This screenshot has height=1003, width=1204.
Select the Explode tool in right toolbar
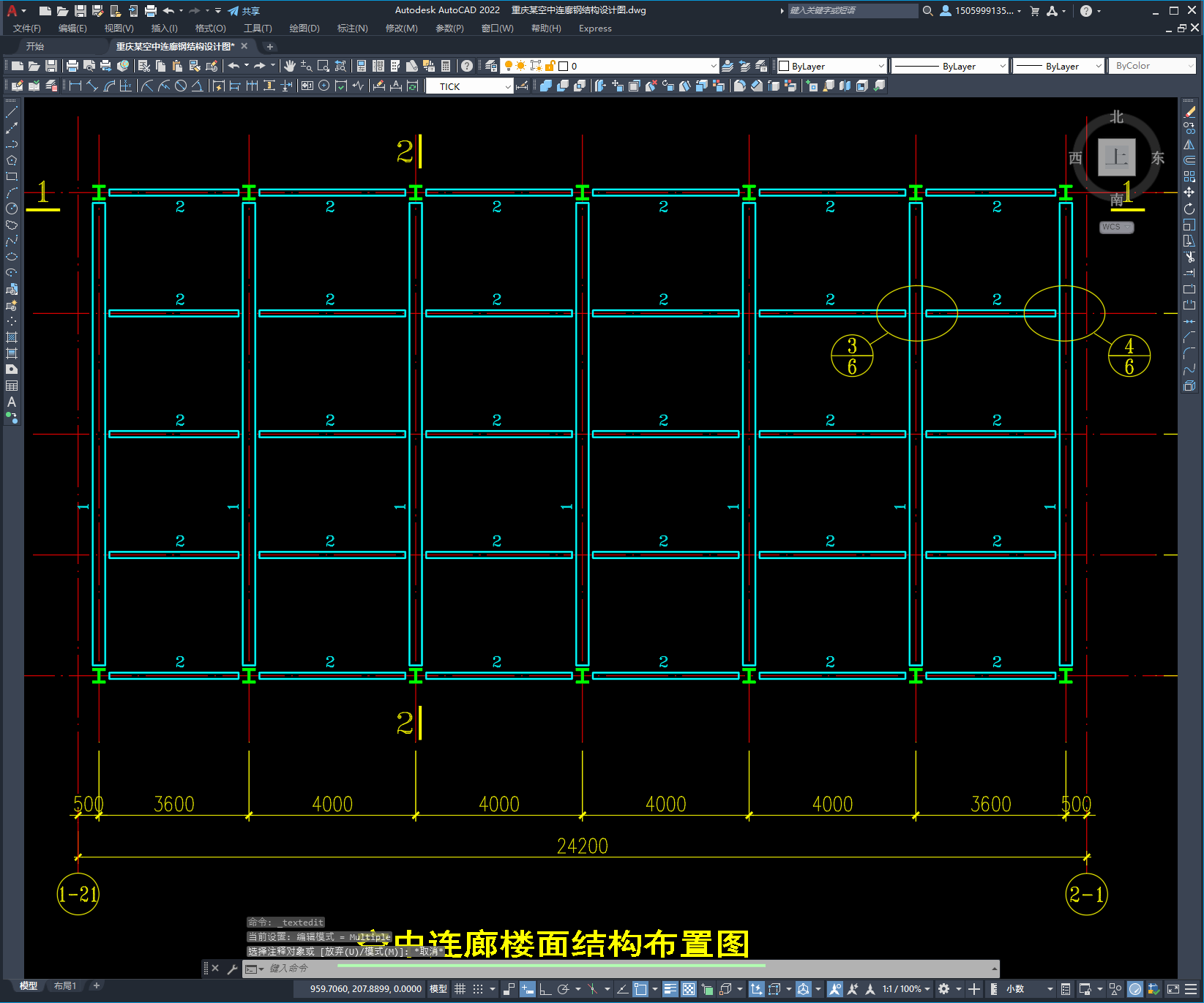click(1189, 386)
